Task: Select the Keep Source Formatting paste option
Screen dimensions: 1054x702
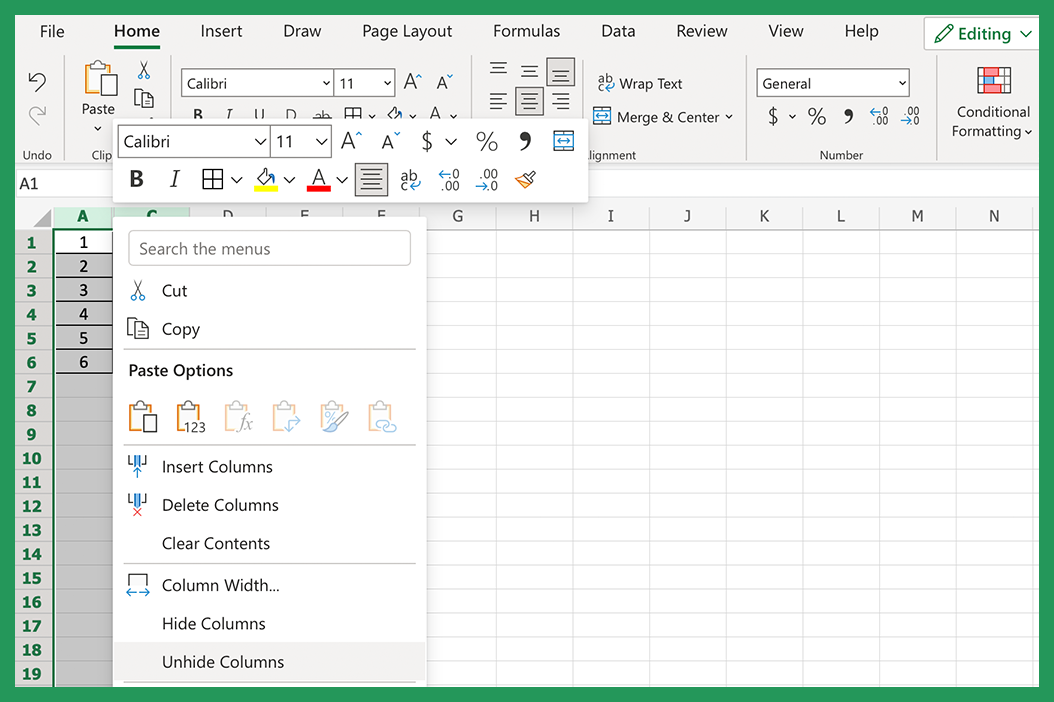Action: [x=143, y=416]
